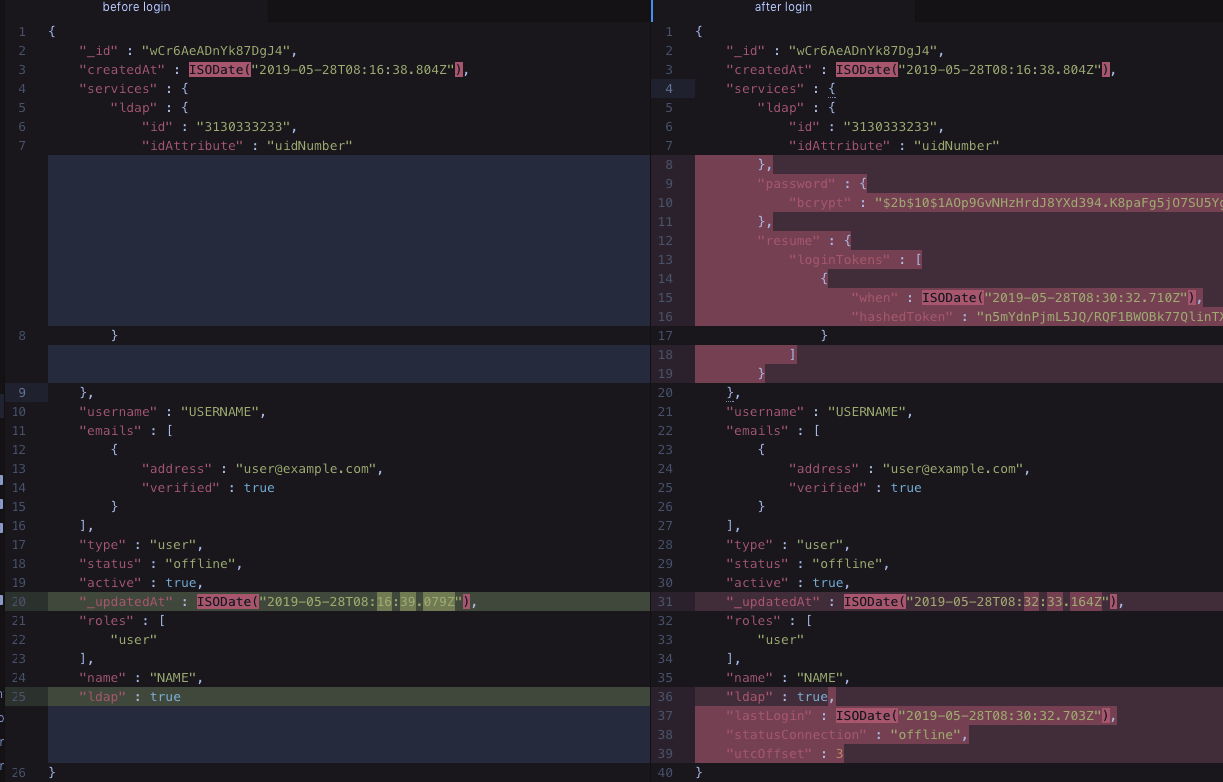Viewport: 1223px width, 782px height.
Task: Click line number 20 in left gutter
Action: coord(20,602)
